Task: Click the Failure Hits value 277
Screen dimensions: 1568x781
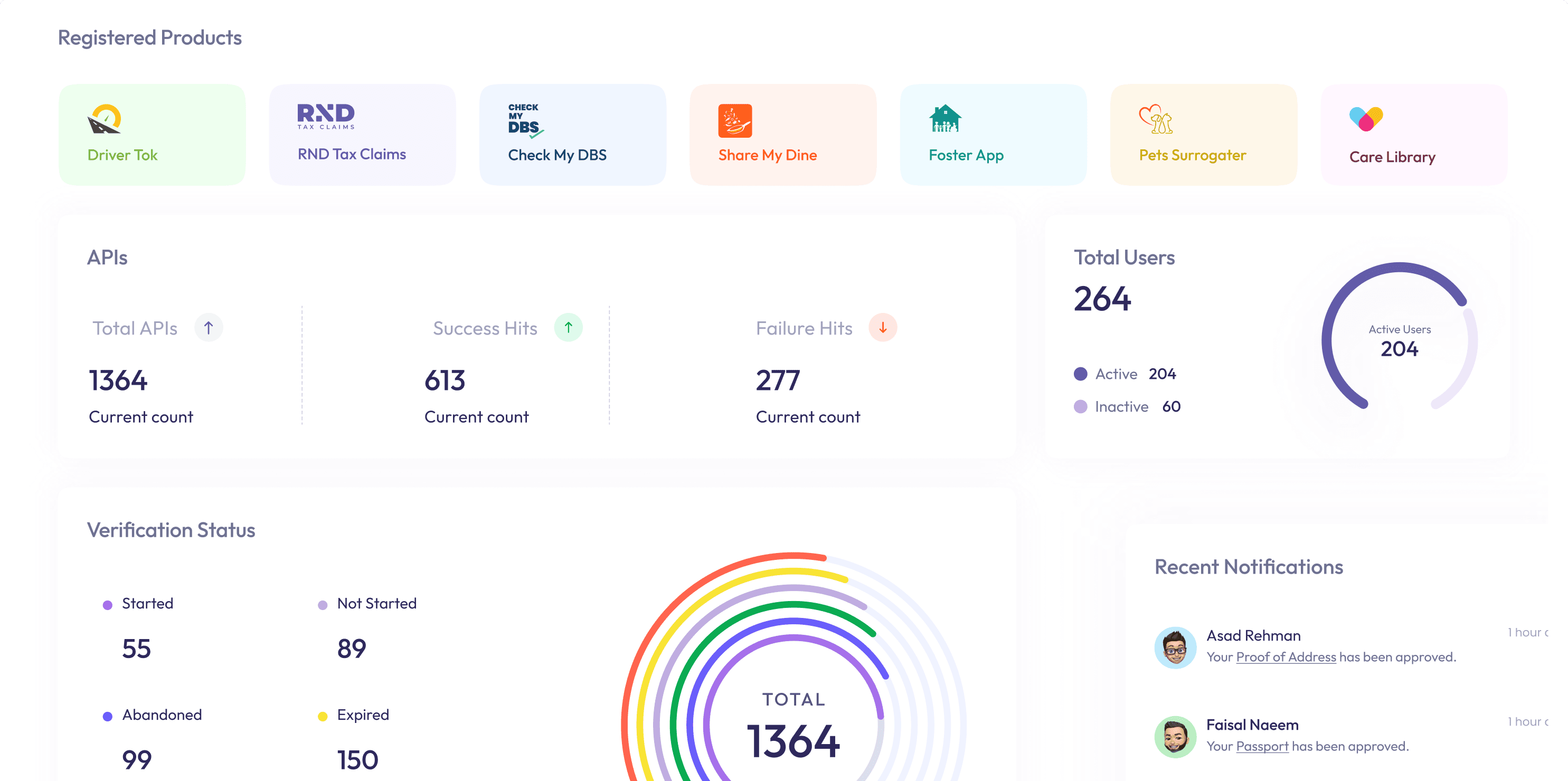Action: (x=778, y=381)
